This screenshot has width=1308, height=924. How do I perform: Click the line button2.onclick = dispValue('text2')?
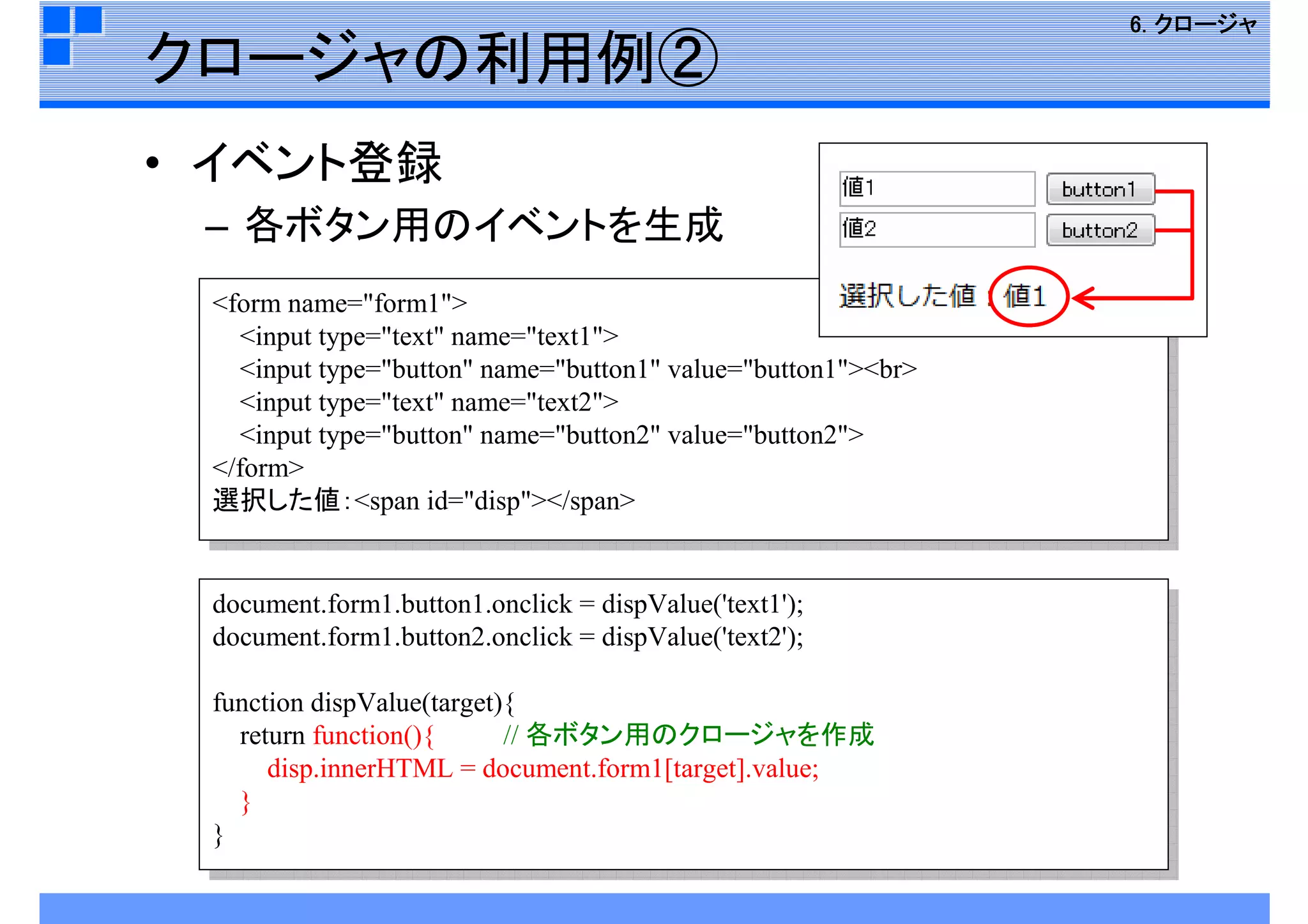pyautogui.click(x=508, y=637)
